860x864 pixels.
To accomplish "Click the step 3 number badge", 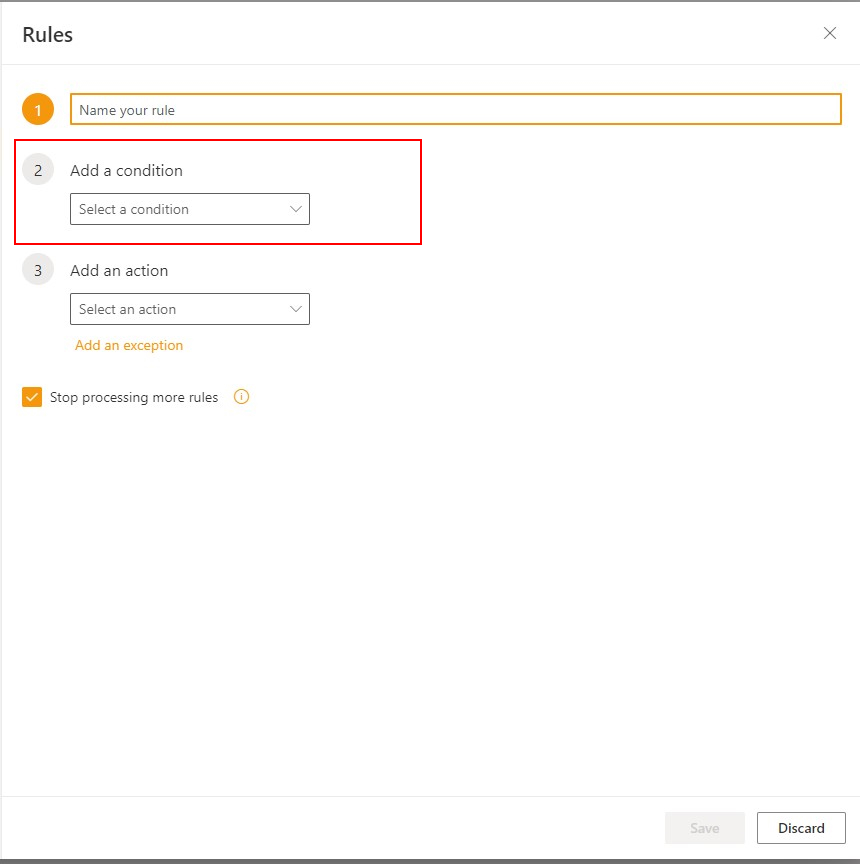I will point(38,270).
